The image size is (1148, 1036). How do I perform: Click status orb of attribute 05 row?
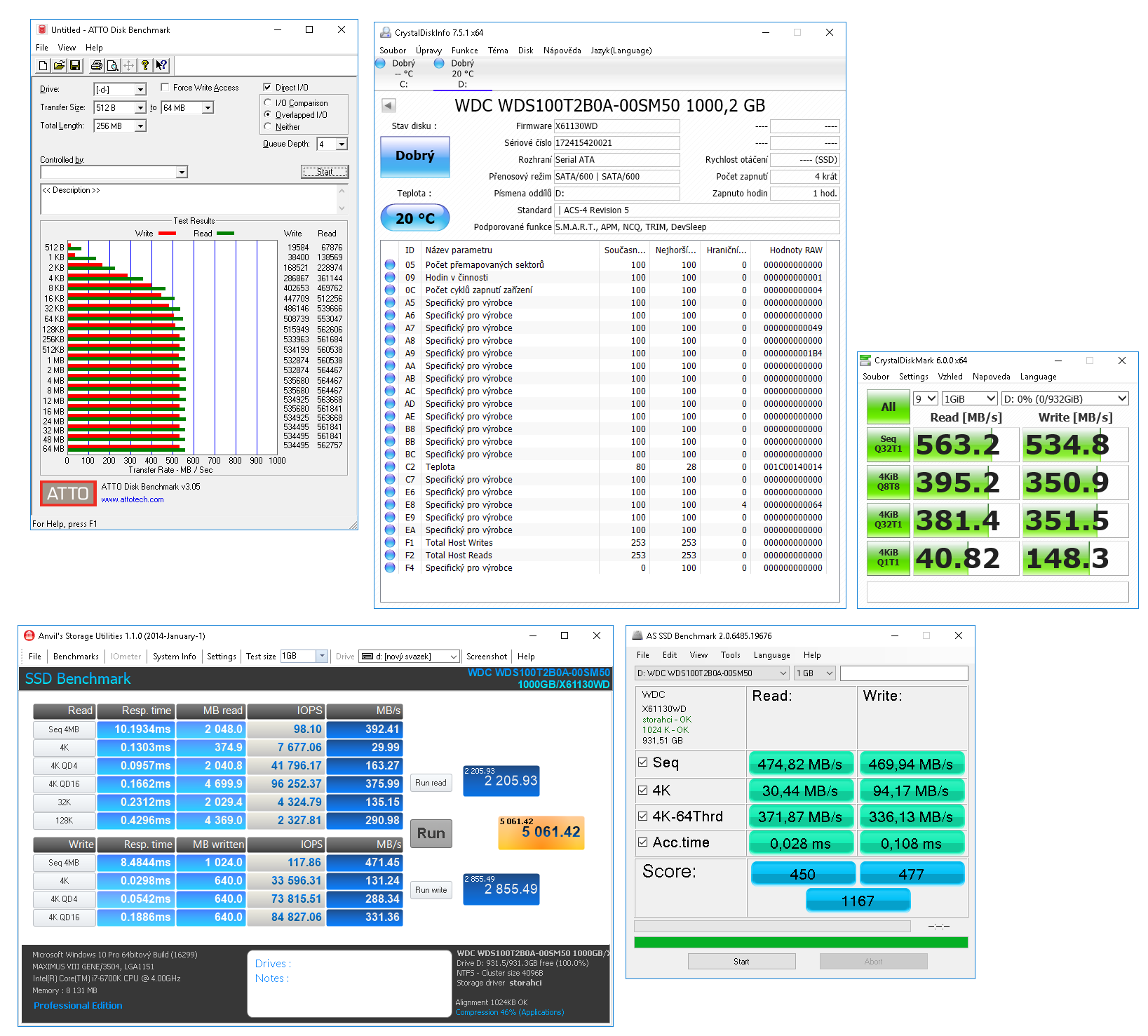click(x=390, y=265)
